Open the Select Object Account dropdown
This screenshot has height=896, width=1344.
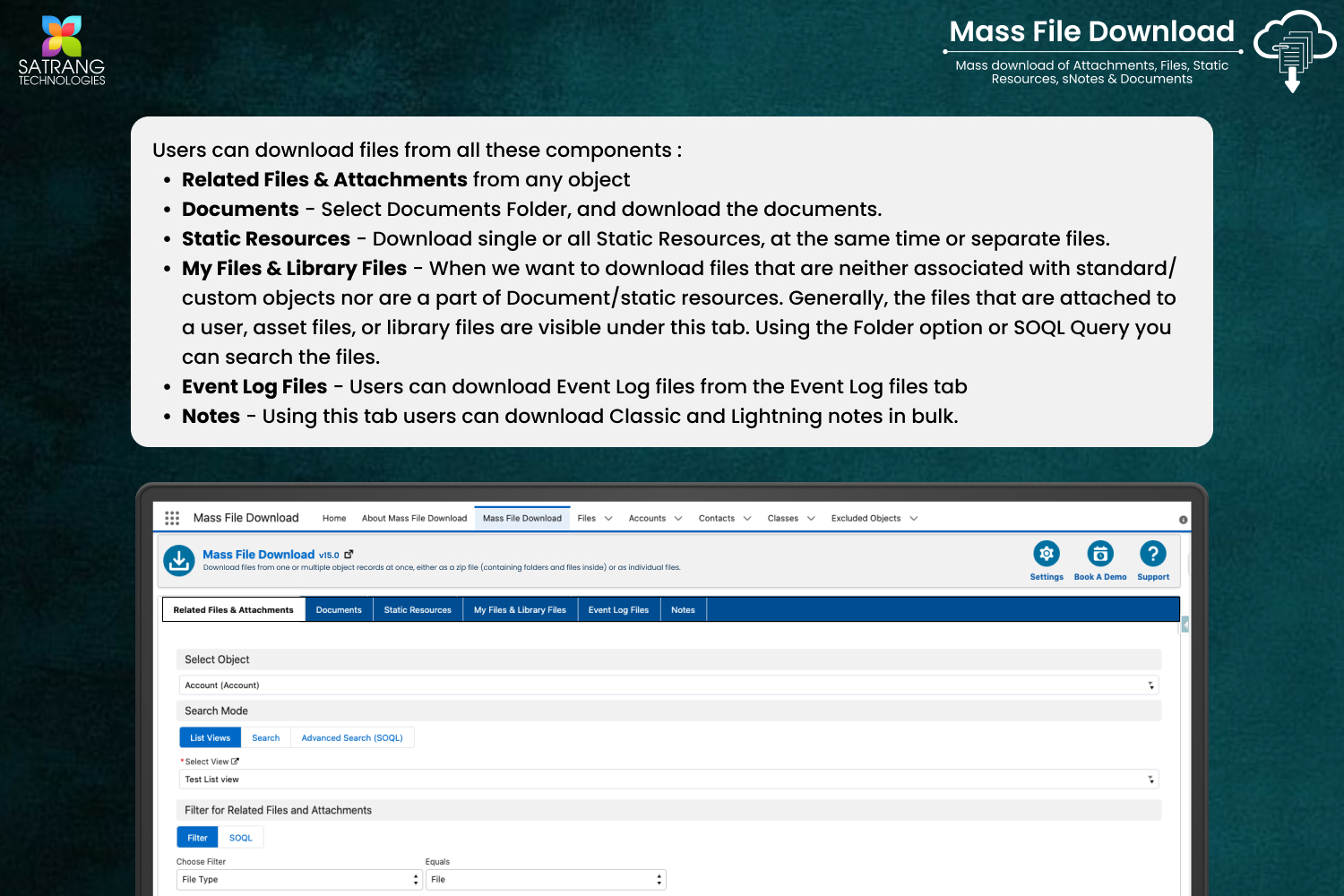click(x=668, y=685)
